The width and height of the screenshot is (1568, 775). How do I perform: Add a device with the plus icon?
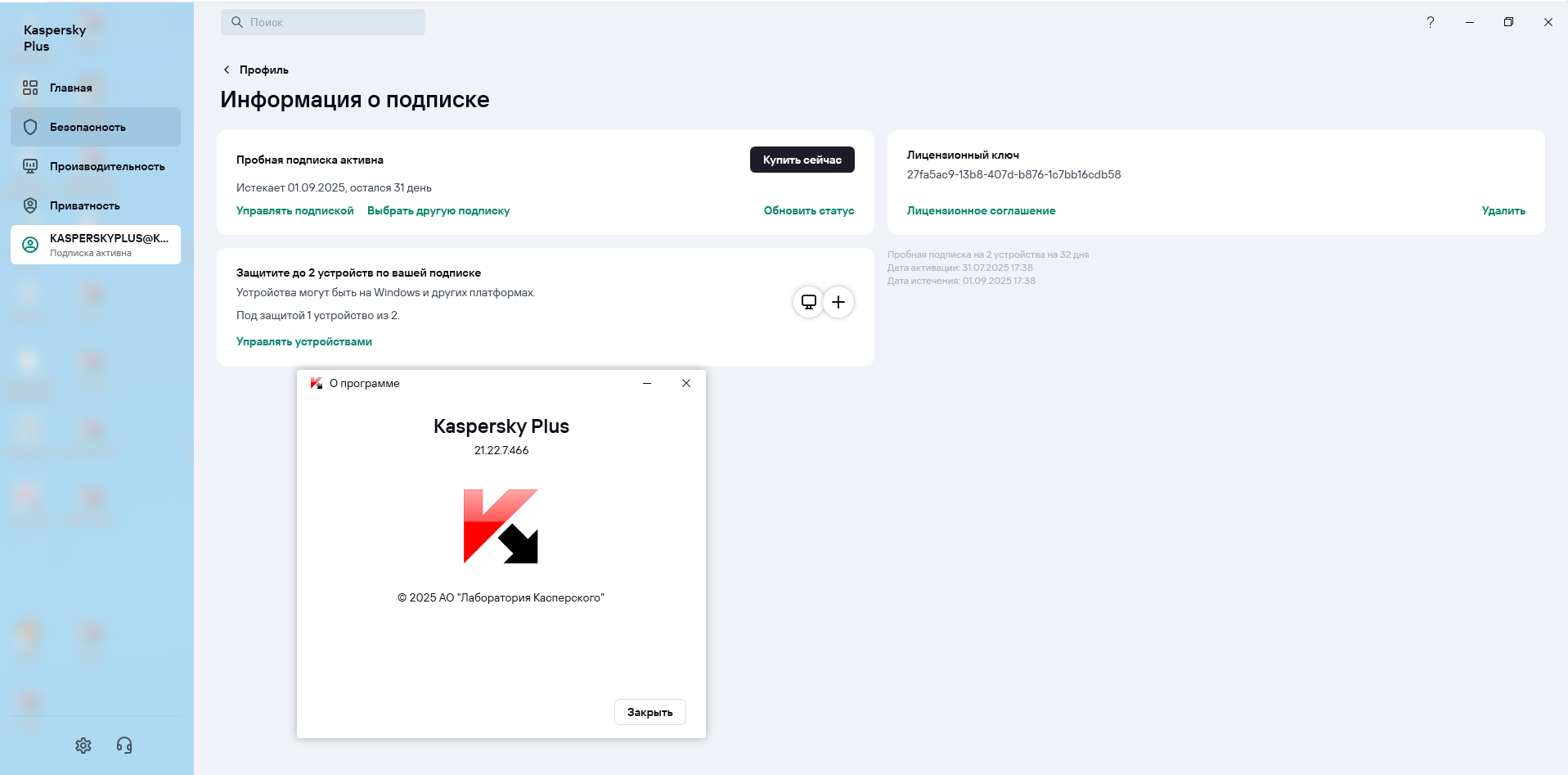[x=838, y=302]
